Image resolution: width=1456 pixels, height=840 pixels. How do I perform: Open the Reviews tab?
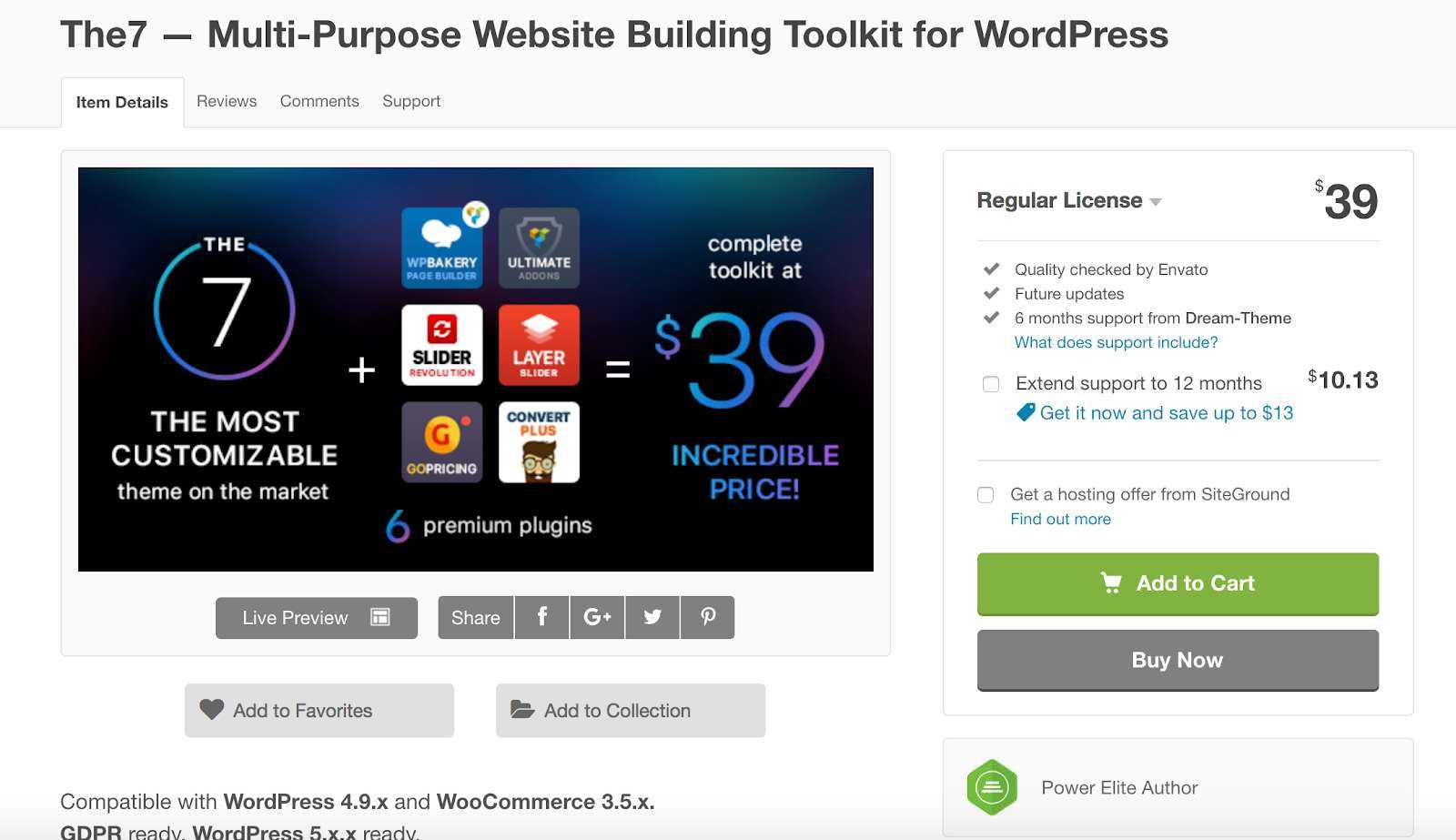(x=227, y=101)
